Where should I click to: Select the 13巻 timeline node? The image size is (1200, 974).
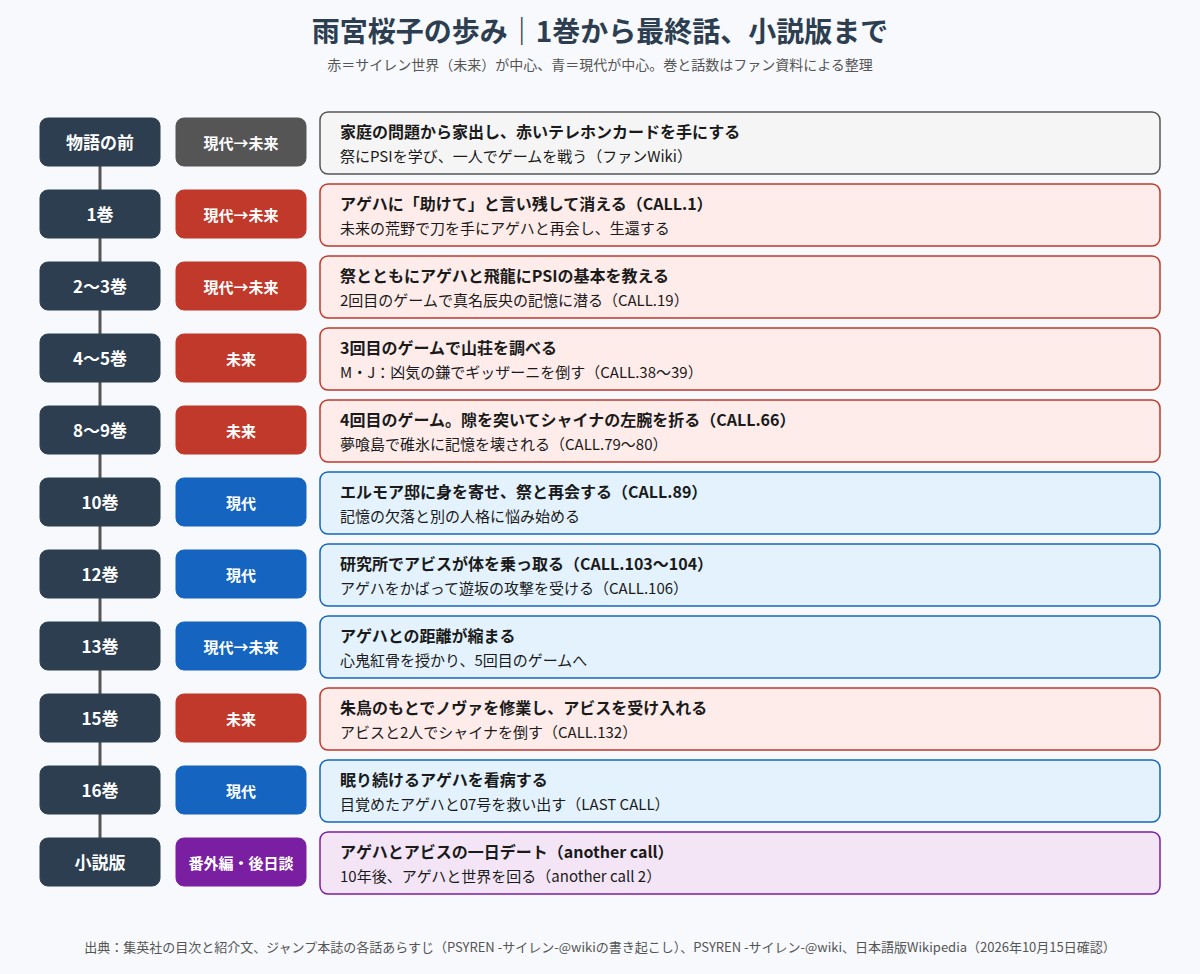pos(100,646)
